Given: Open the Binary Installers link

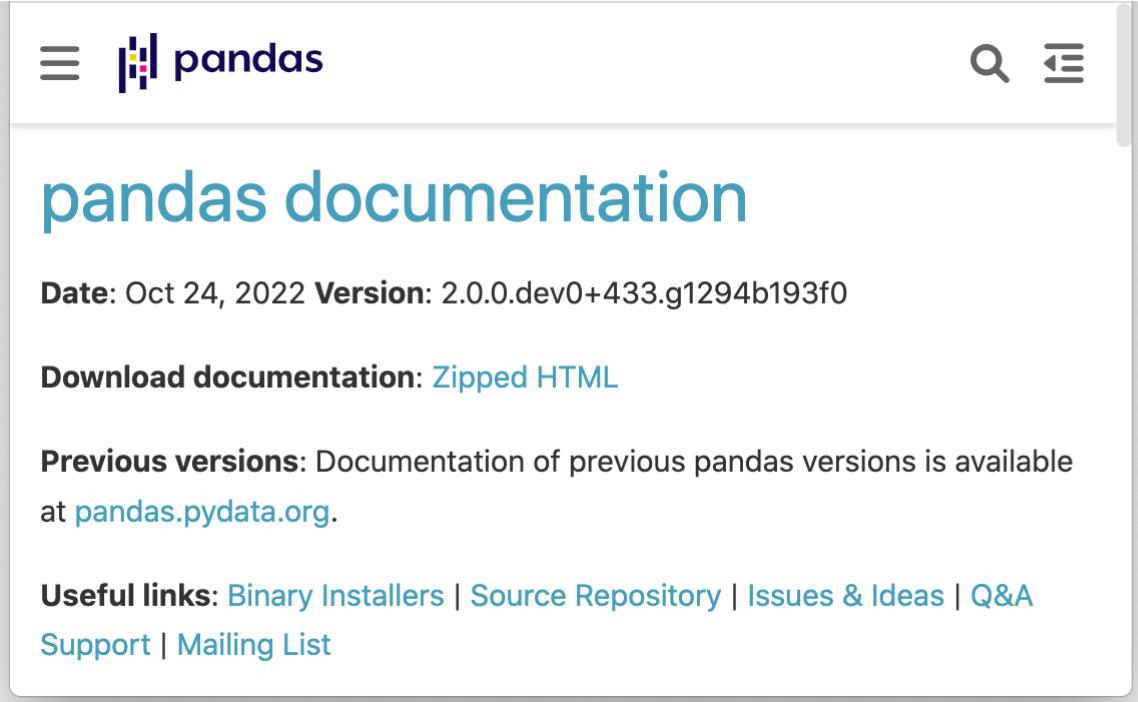Looking at the screenshot, I should 336,596.
